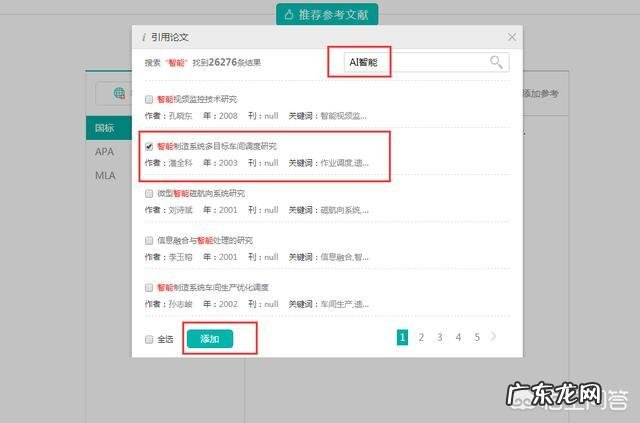Close the 引用论文 dialog
Viewport: 640px width, 423px height.
[x=512, y=37]
